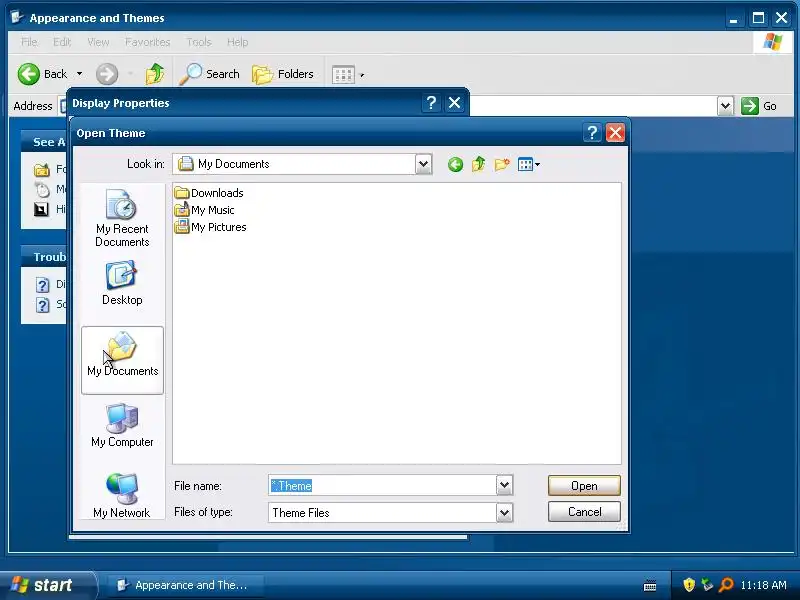Open the View menu
This screenshot has width=800, height=600.
click(x=98, y=42)
